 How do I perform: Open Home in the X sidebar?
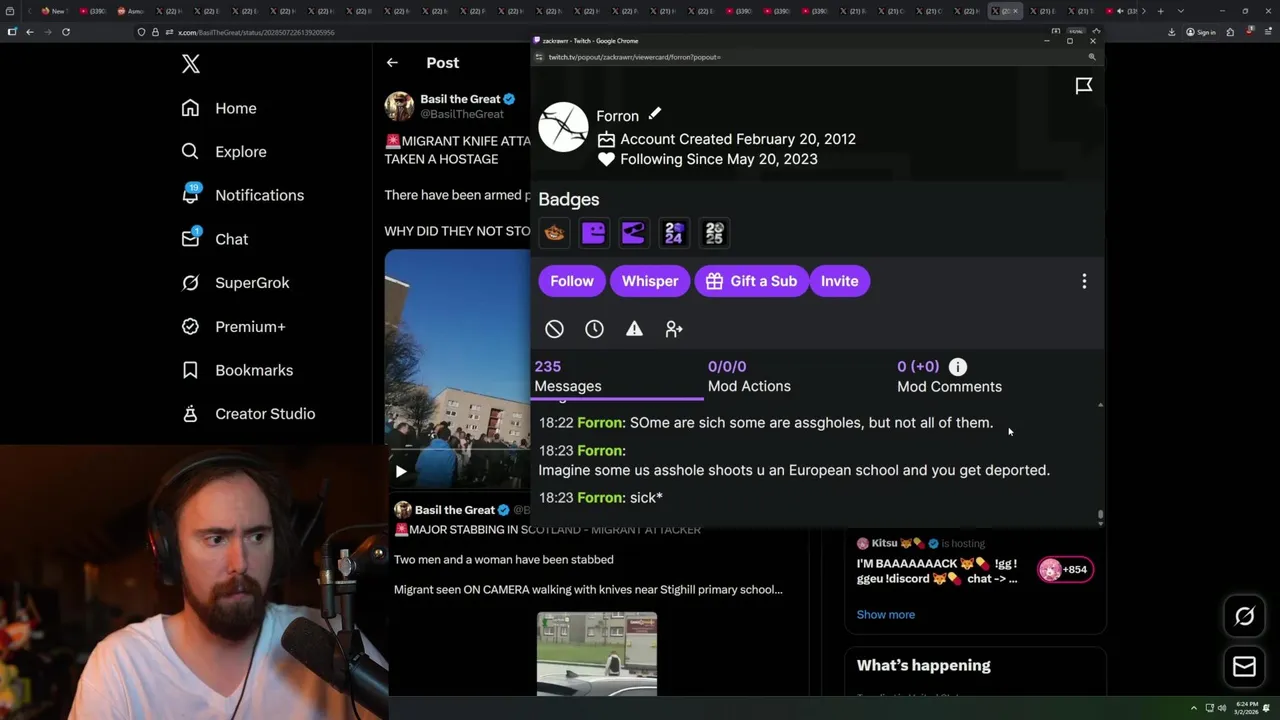(x=219, y=108)
